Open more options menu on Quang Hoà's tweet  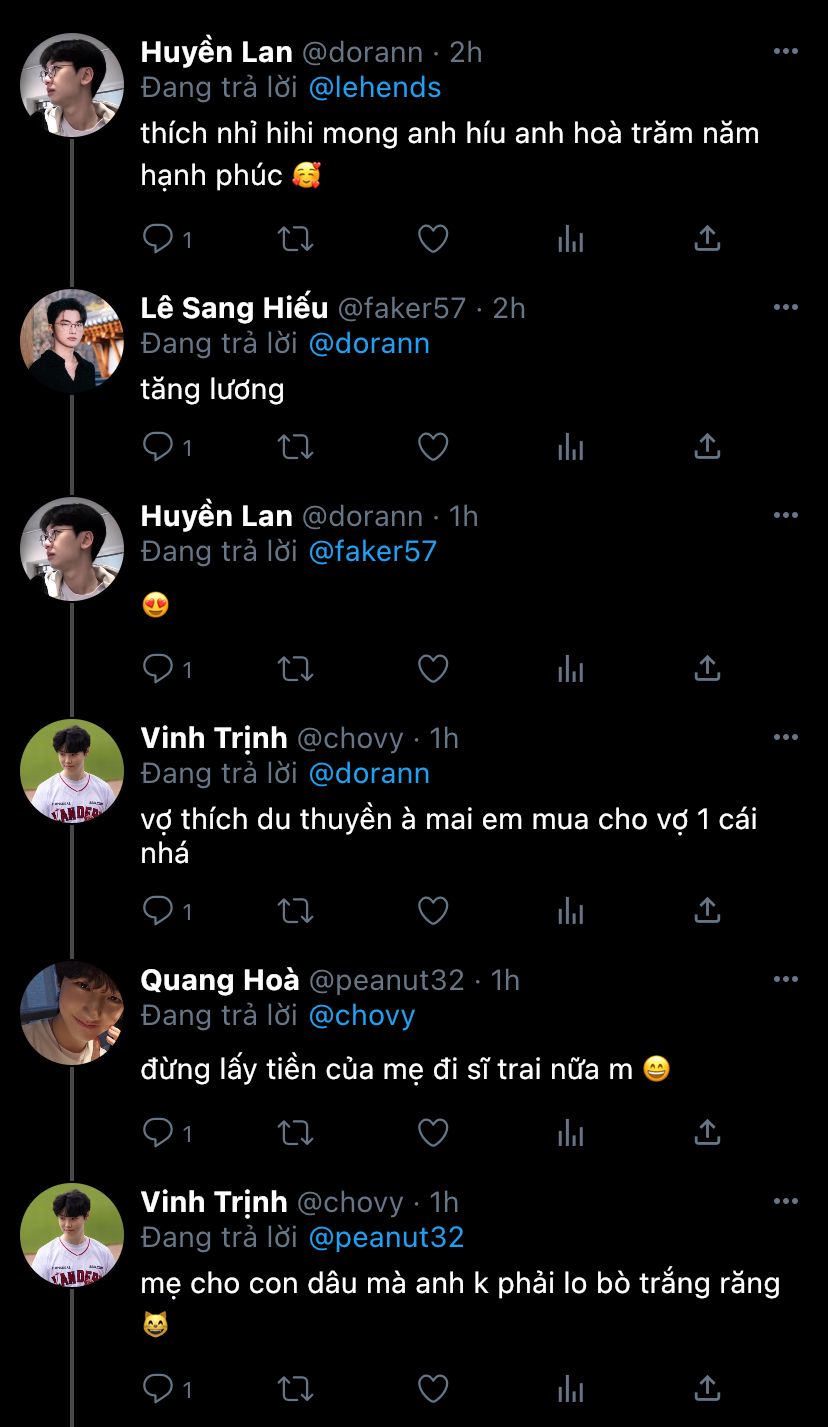786,980
